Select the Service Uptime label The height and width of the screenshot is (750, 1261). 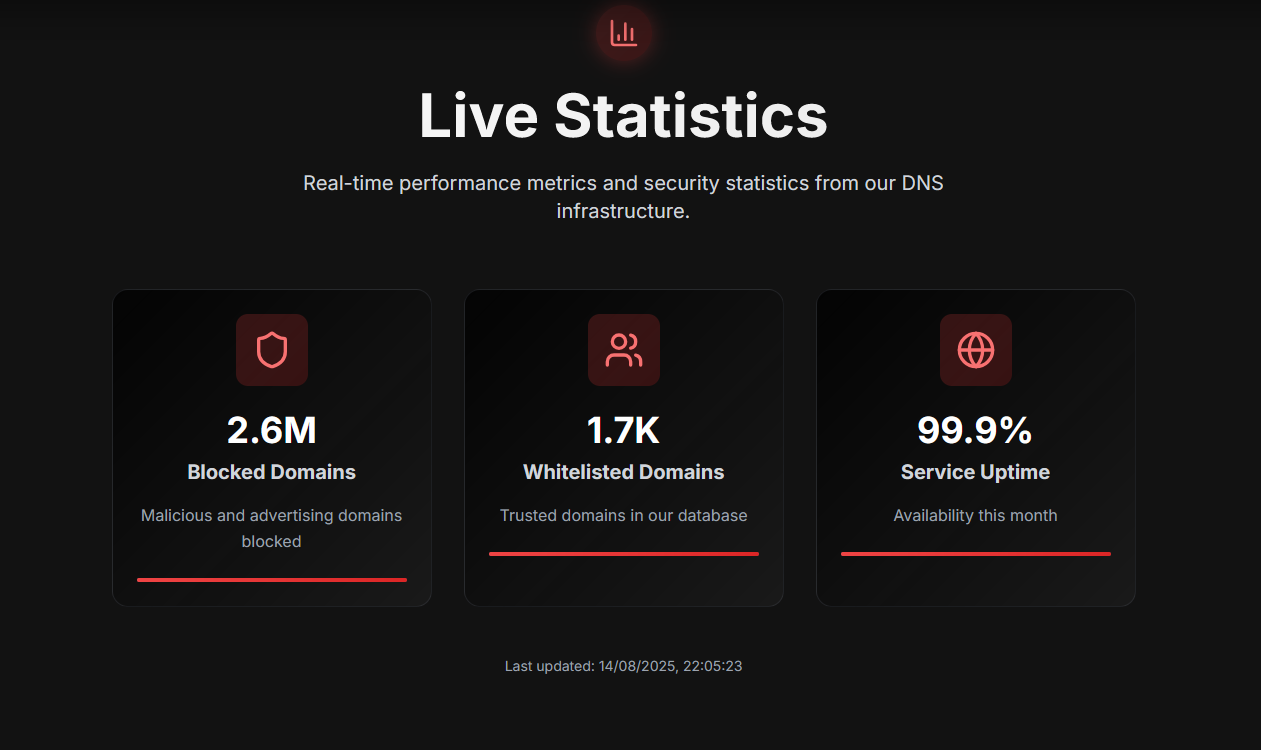pyautogui.click(x=976, y=472)
